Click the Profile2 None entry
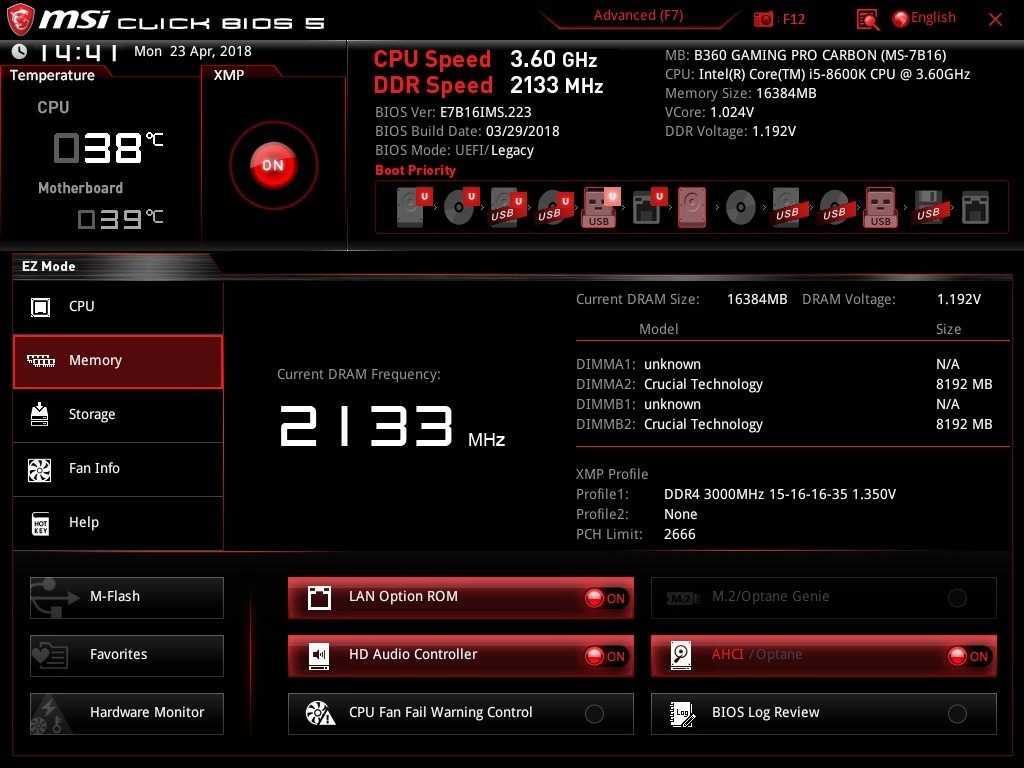Screen dimensions: 1024x768 [x=680, y=515]
